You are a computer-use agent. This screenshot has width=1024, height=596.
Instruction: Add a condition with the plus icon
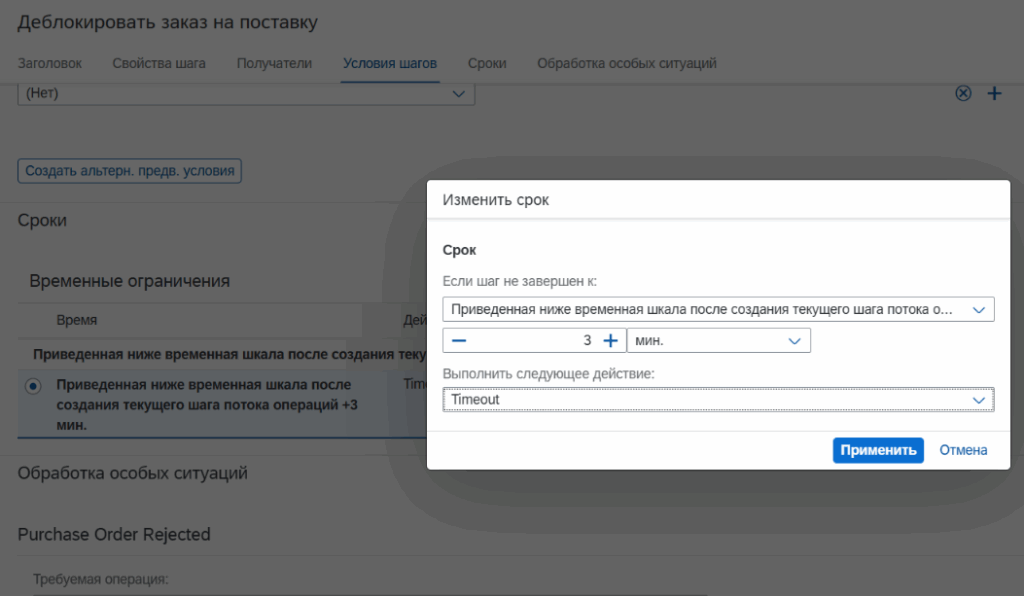click(x=994, y=93)
